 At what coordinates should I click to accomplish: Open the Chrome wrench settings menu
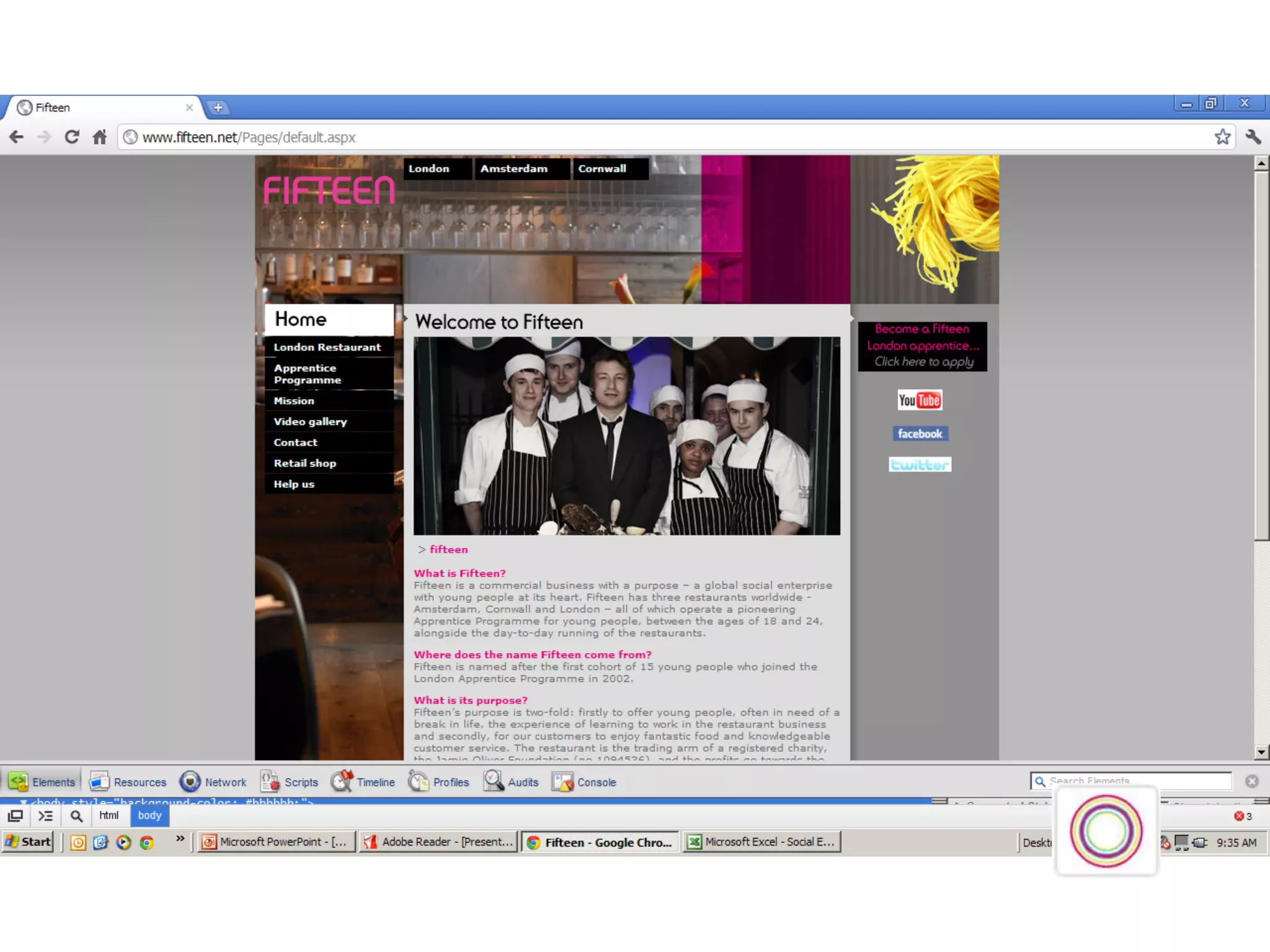(1253, 137)
